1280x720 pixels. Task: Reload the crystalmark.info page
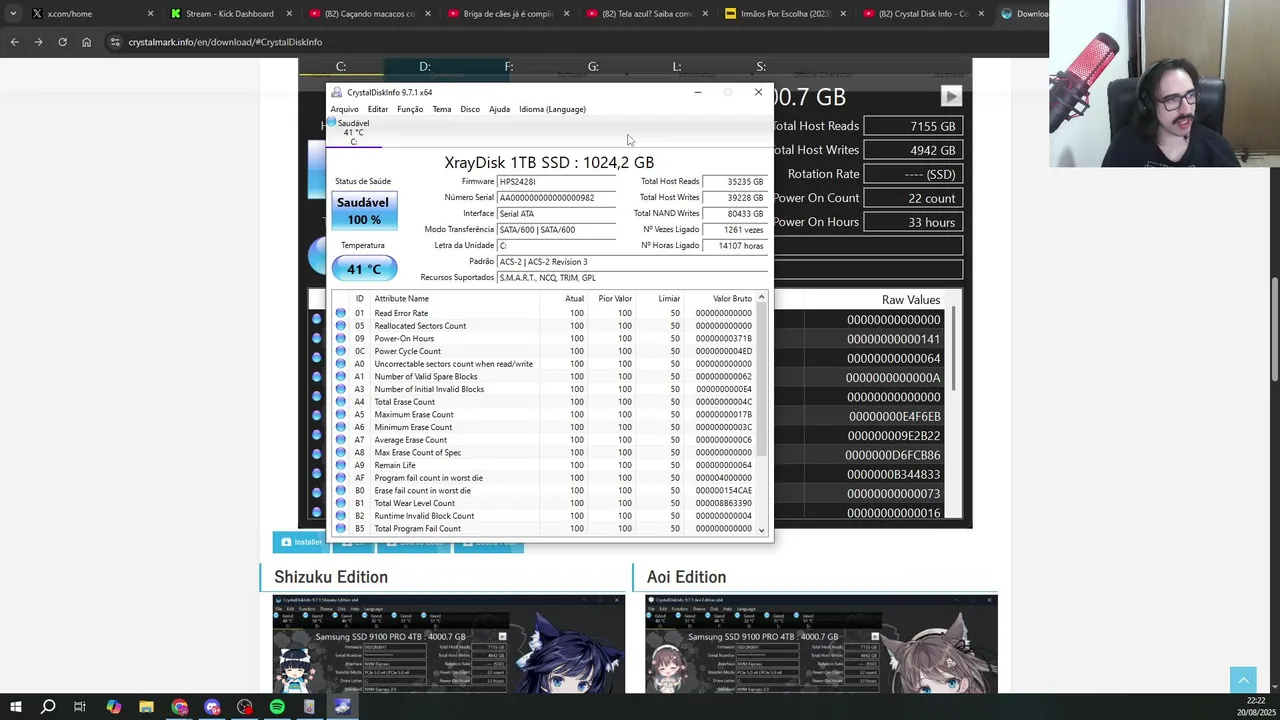(x=62, y=42)
